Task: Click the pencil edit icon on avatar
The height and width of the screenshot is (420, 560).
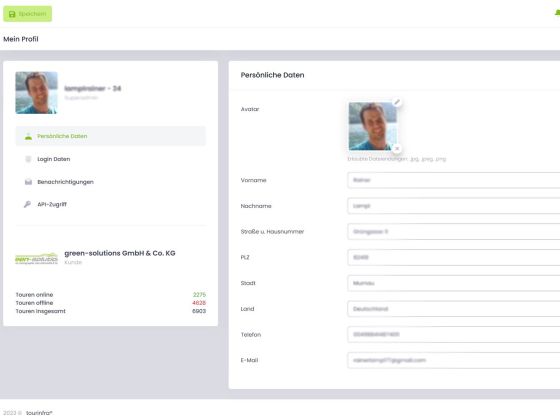Action: point(397,102)
